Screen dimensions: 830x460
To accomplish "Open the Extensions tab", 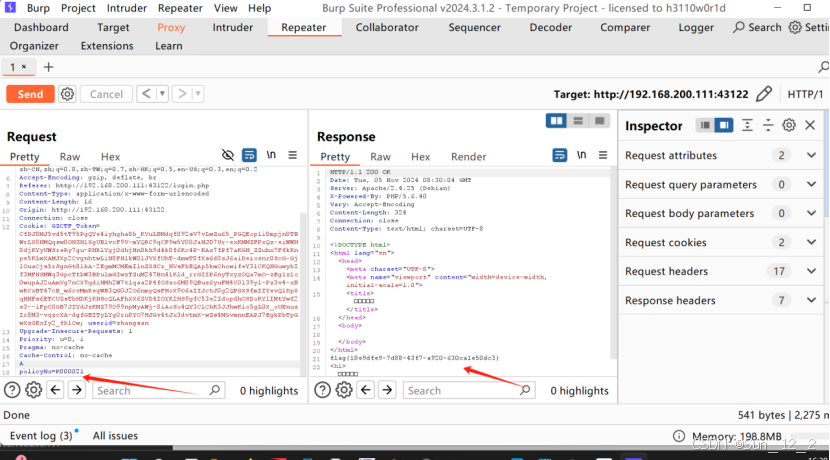I will pyautogui.click(x=107, y=46).
